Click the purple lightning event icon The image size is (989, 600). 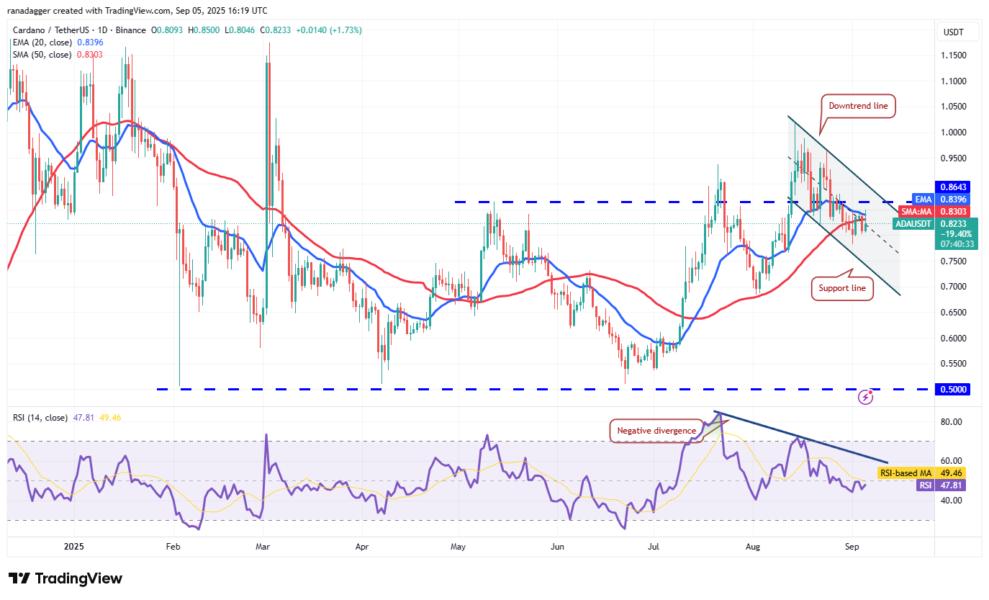coord(865,397)
